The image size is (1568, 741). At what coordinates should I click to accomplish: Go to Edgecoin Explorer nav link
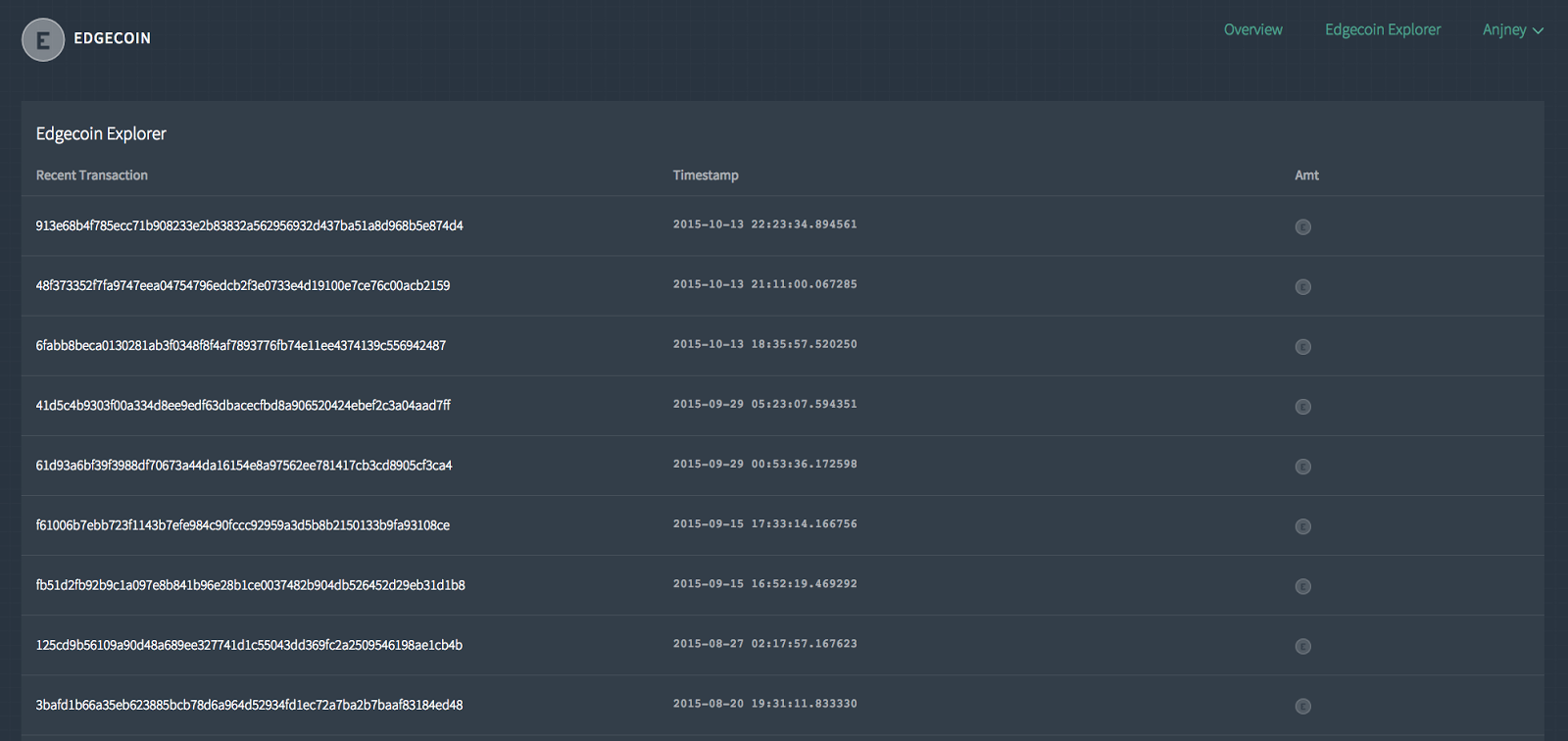click(x=1383, y=29)
